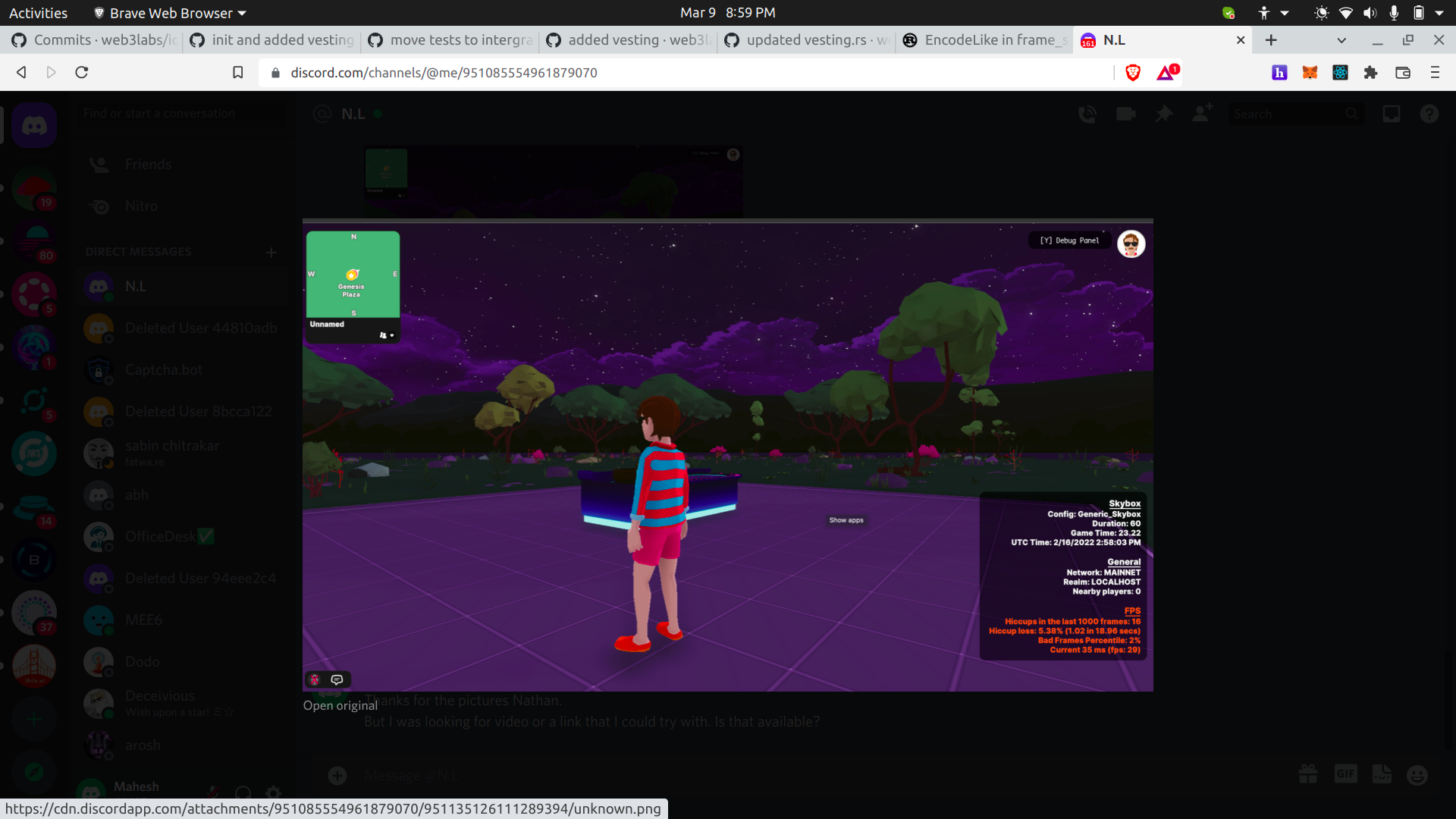Expand the system power menu arrow

pyautogui.click(x=1439, y=13)
